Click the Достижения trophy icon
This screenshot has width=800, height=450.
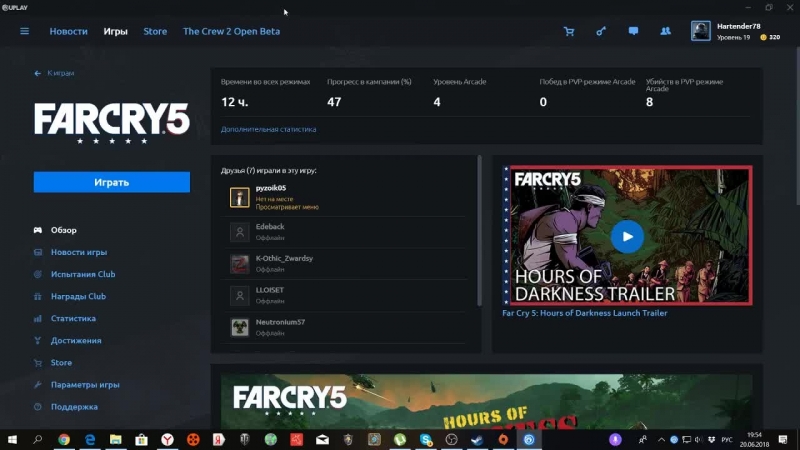[38, 340]
